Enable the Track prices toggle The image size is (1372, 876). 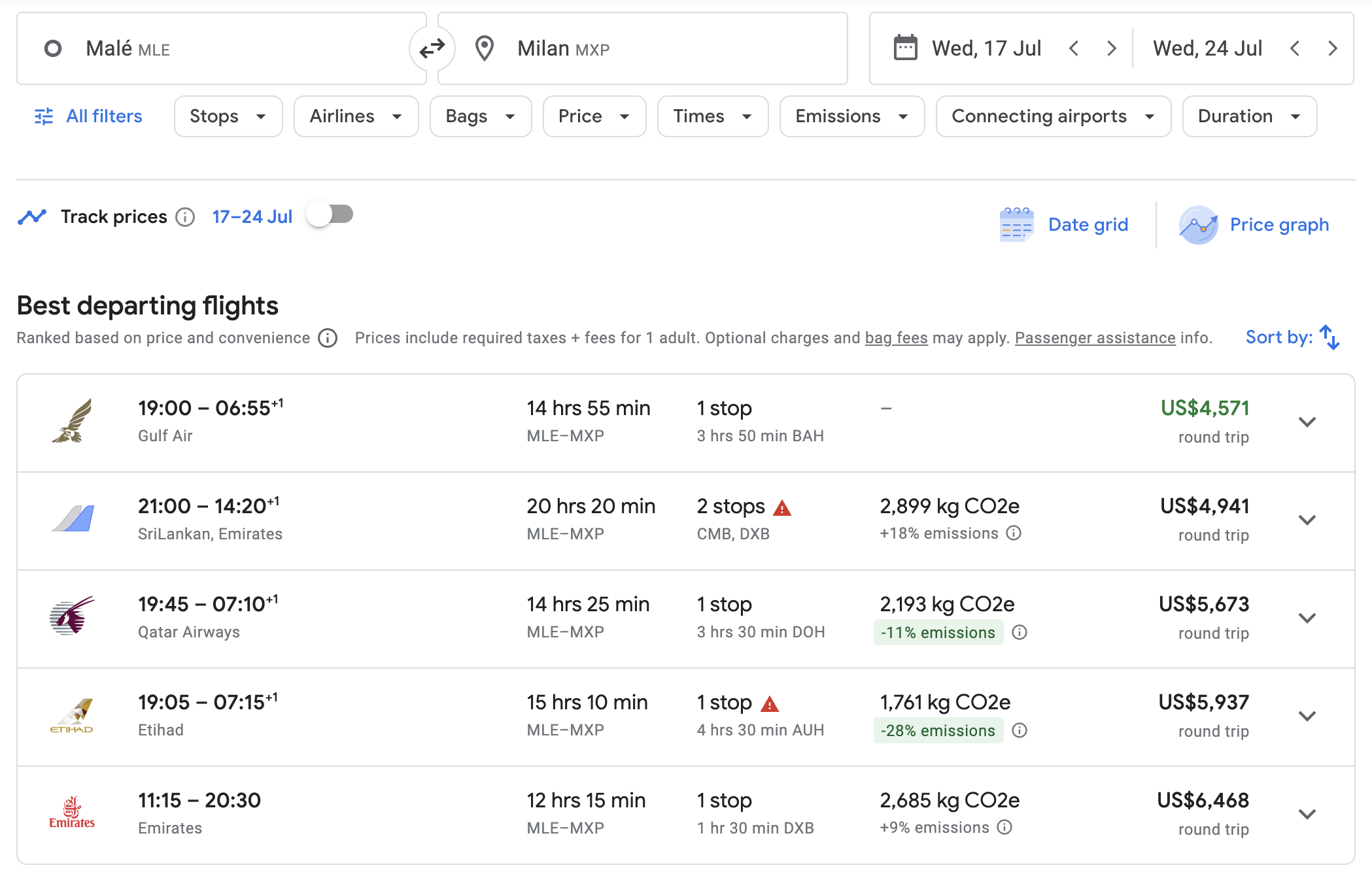[330, 215]
